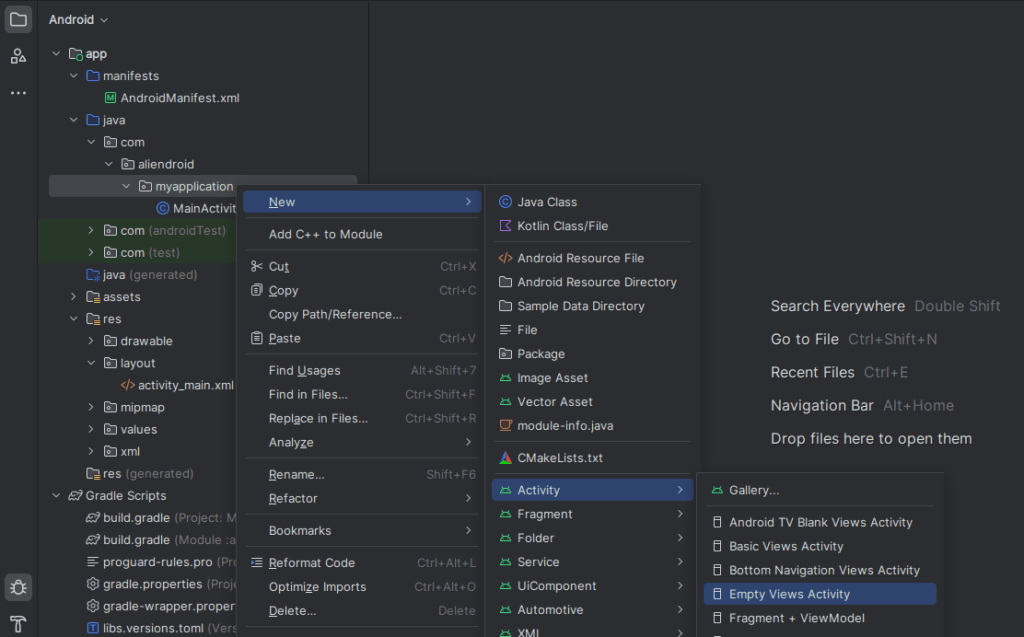Click the Package folder icon in submenu
Screen dimensions: 1024x637
(505, 353)
